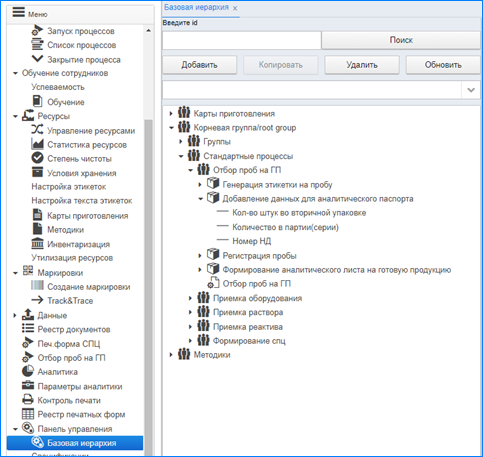
Task: Select Количество в партии(серии) tree leaf
Action: (x=285, y=227)
